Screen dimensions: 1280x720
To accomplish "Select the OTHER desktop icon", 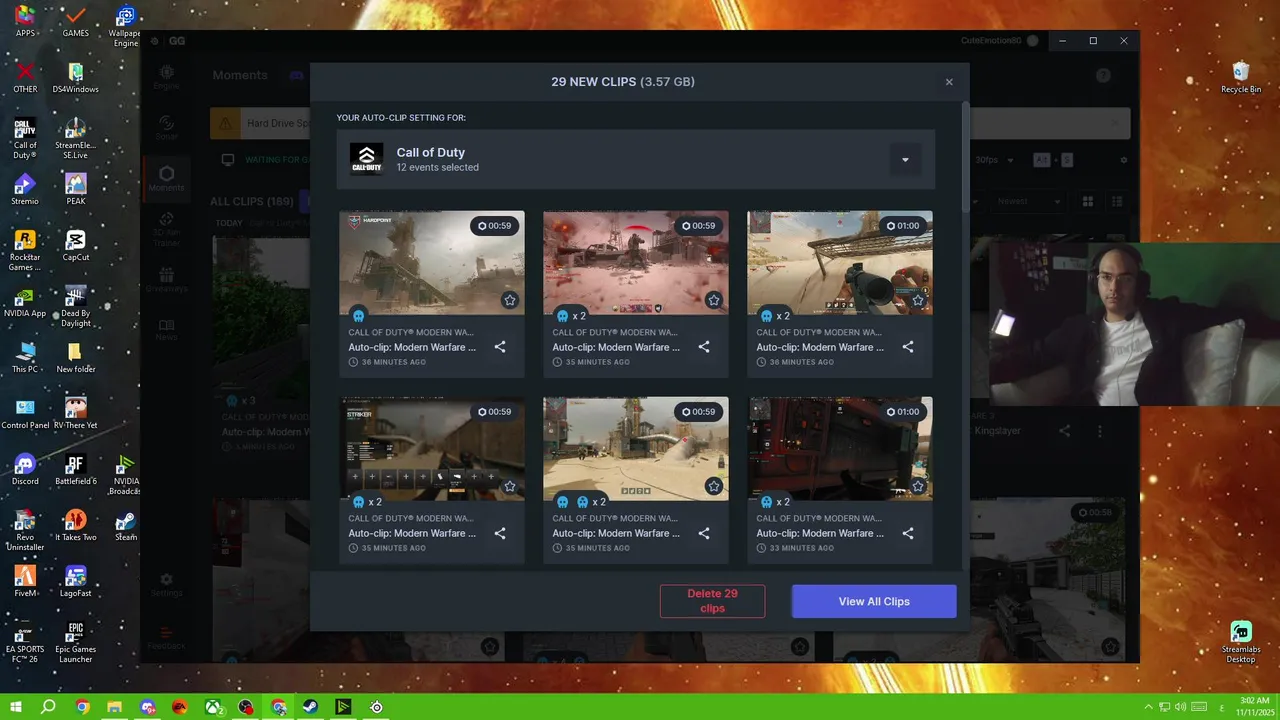I will click(25, 77).
